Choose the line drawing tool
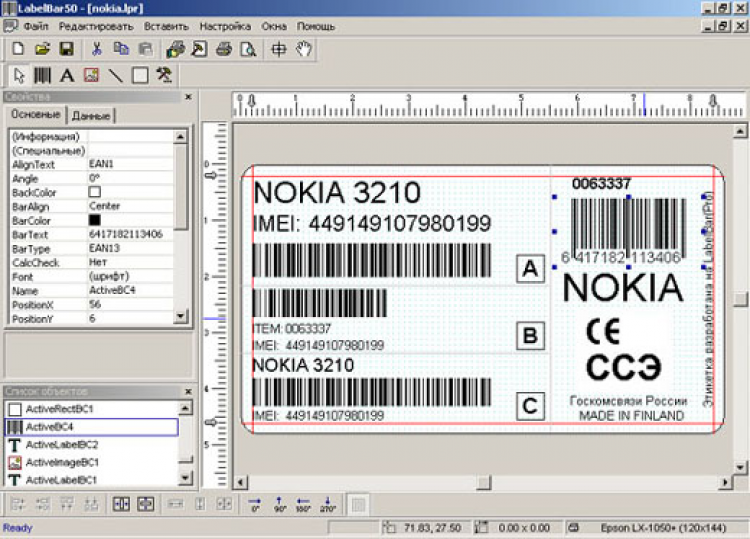 click(x=116, y=76)
